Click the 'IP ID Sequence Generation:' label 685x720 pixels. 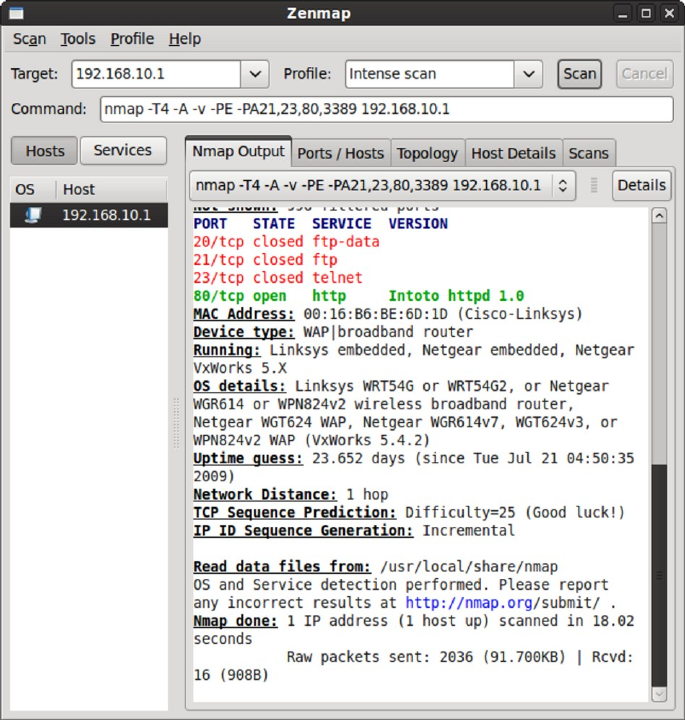tap(303, 530)
